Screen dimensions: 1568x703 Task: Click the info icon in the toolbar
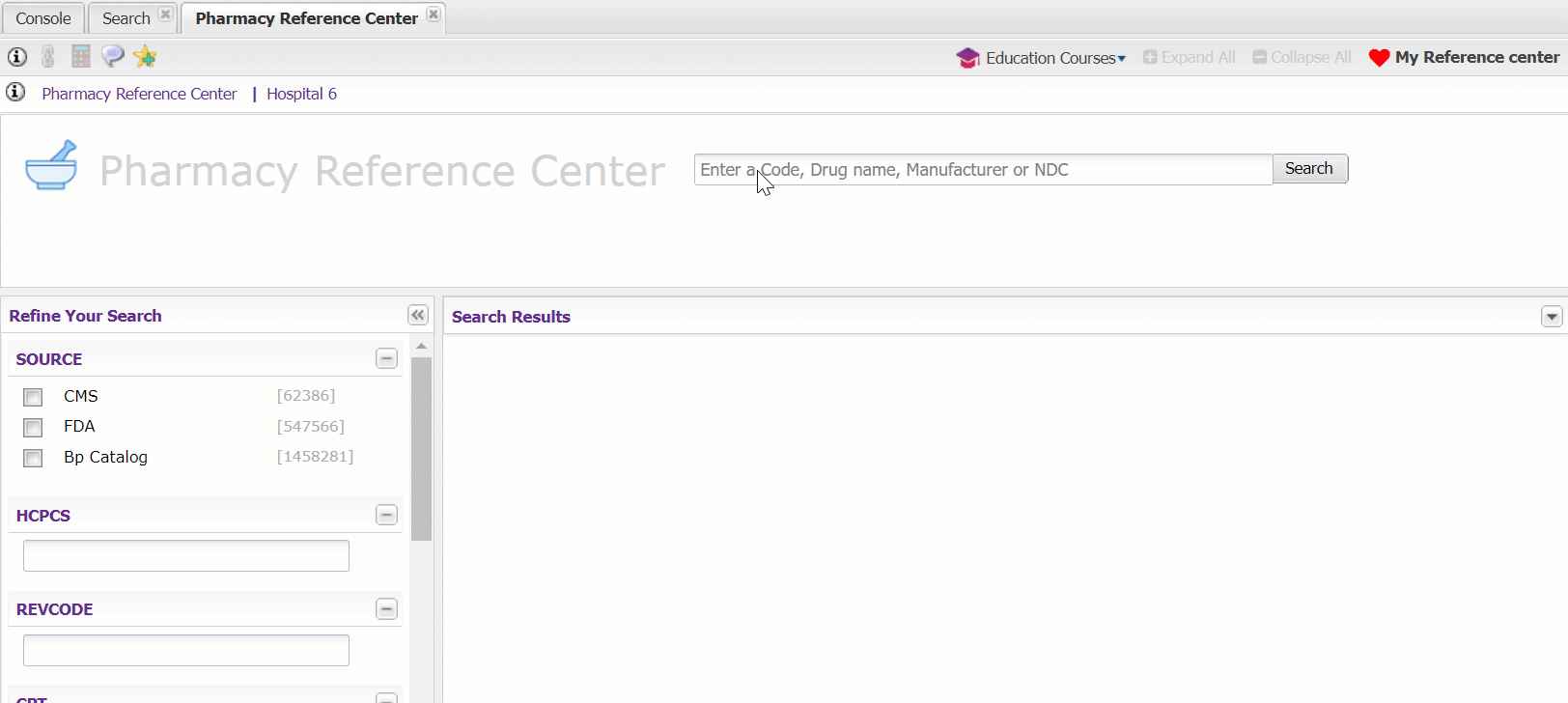point(17,57)
